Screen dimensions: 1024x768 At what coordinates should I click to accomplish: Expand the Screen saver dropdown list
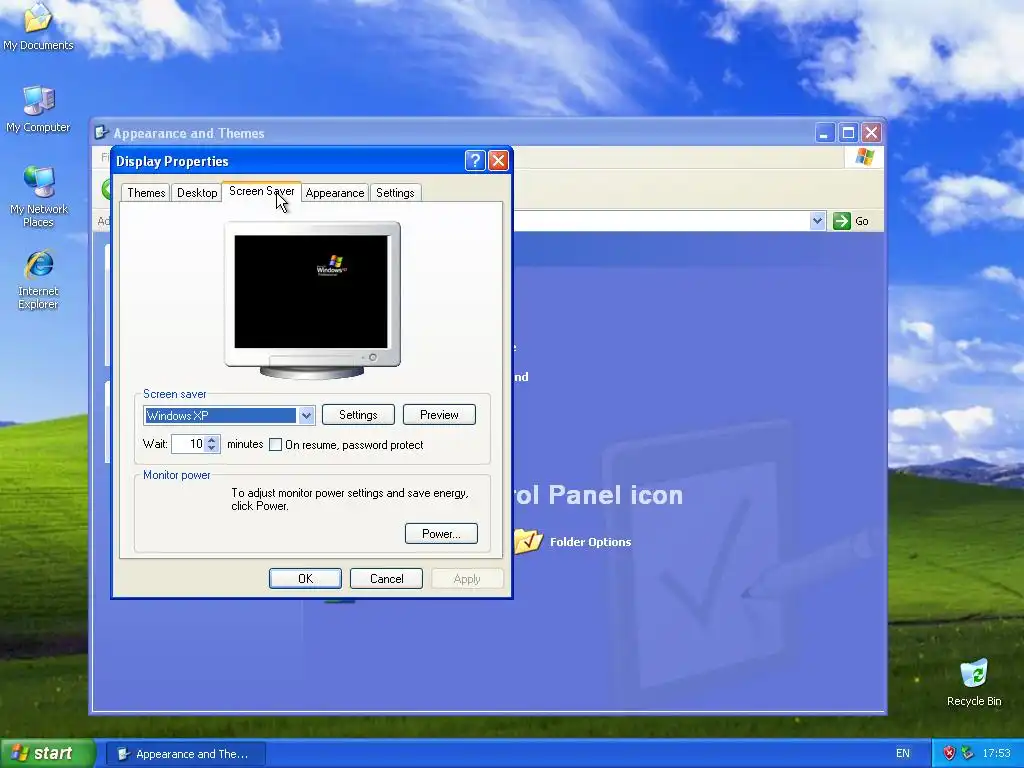tap(306, 415)
